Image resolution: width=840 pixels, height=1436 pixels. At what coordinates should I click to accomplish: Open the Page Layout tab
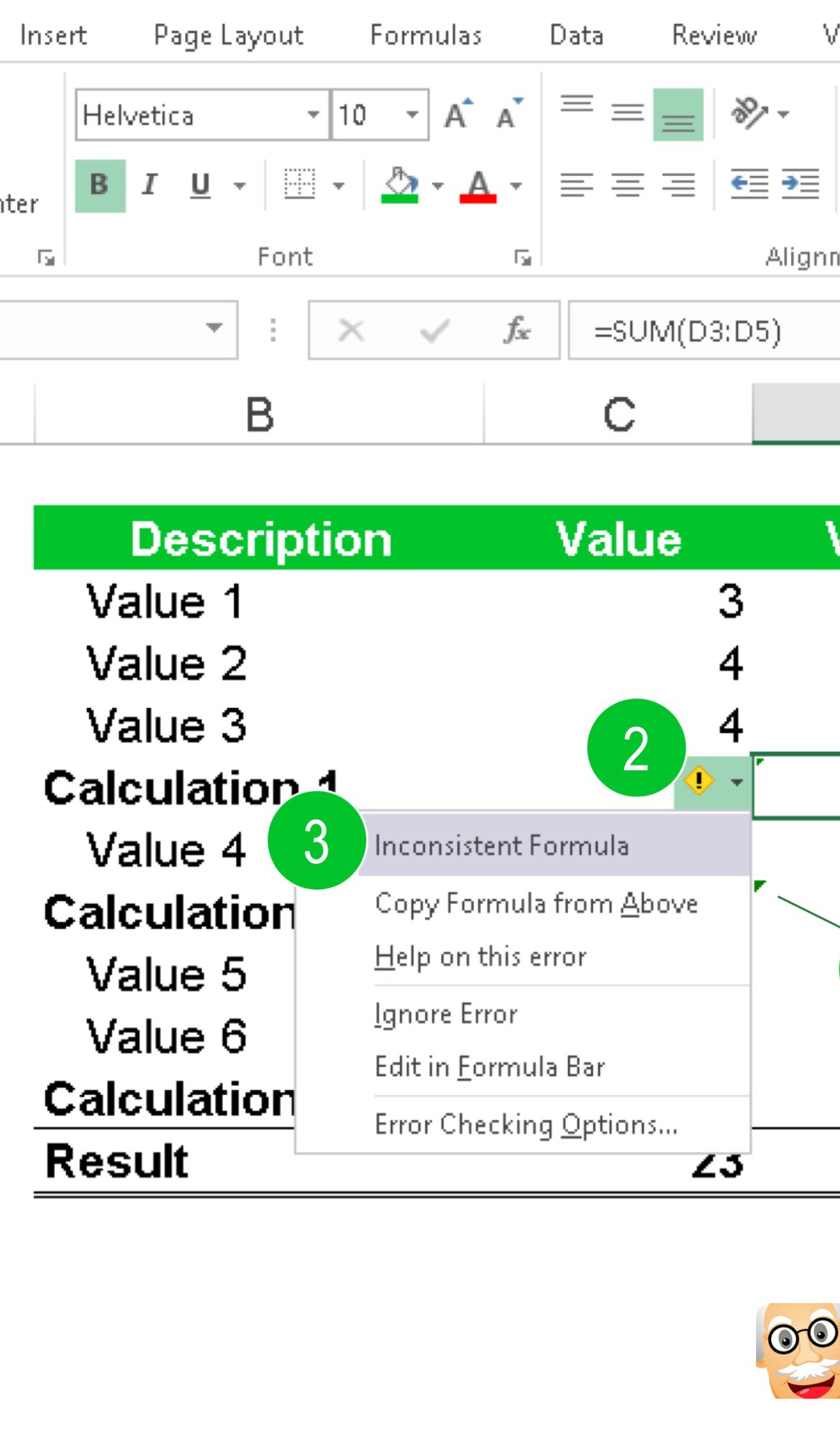[228, 35]
